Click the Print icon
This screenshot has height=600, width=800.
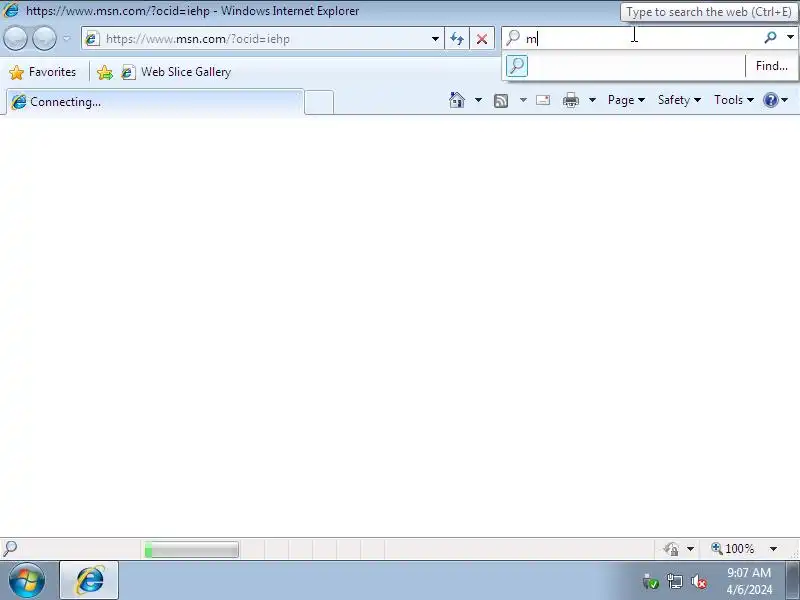tap(570, 100)
